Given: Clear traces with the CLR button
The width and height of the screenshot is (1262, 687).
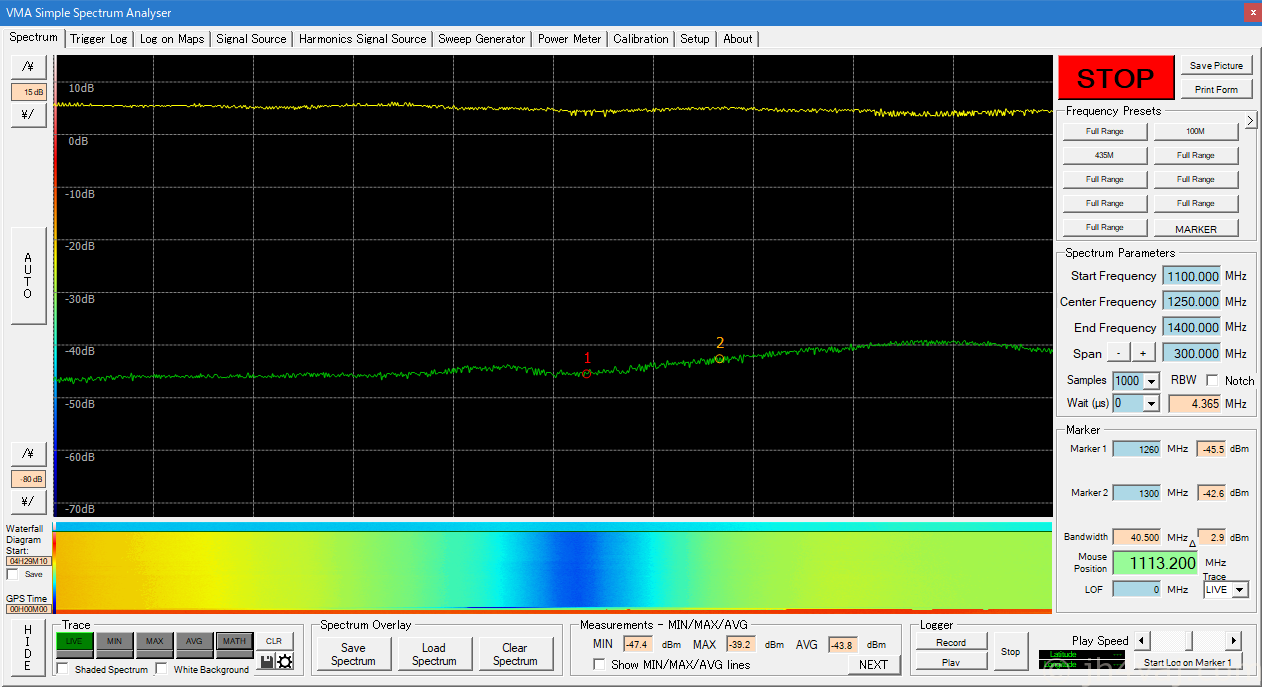Looking at the screenshot, I should (x=274, y=641).
